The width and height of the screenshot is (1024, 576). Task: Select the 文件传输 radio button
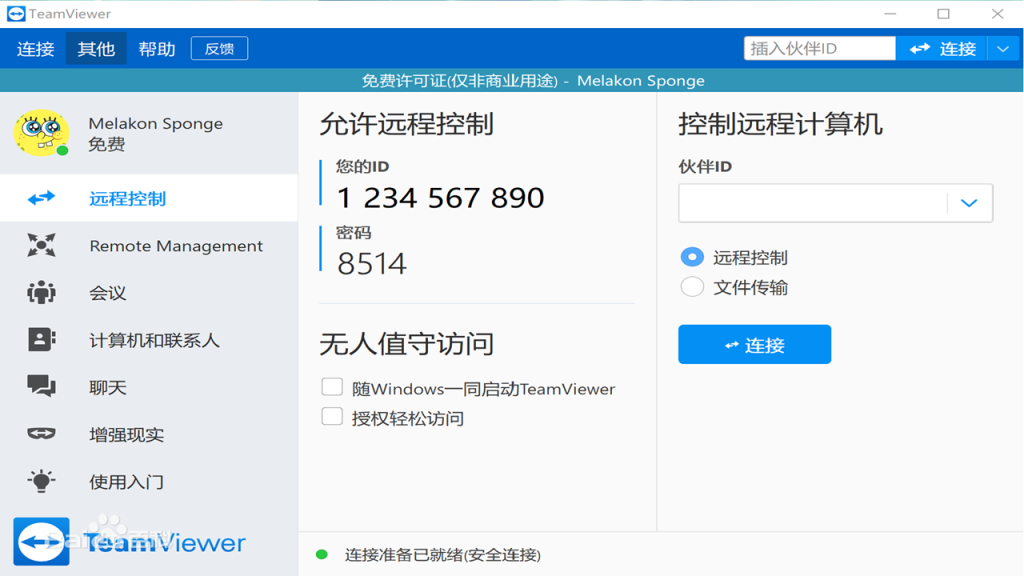point(692,287)
